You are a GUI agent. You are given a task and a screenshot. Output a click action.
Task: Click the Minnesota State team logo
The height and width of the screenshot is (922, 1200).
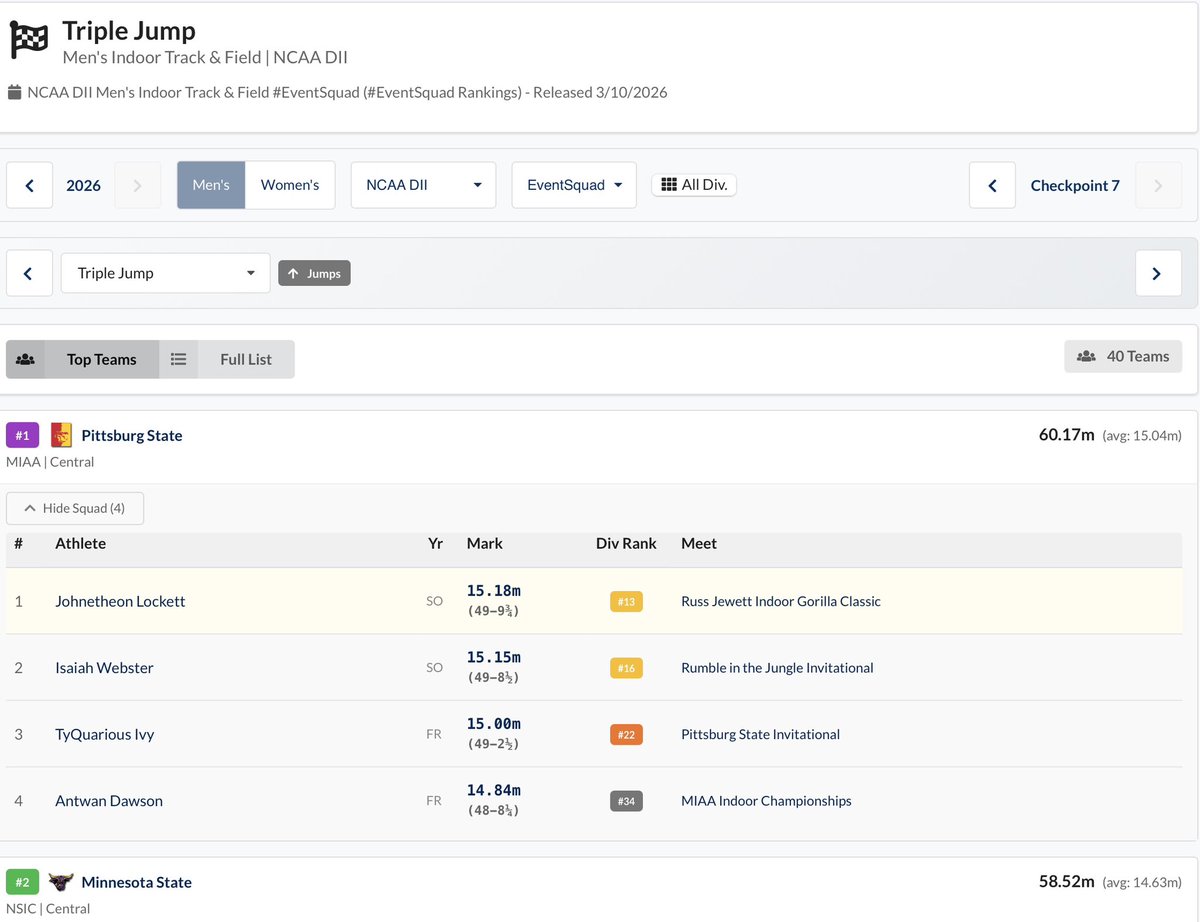(61, 882)
